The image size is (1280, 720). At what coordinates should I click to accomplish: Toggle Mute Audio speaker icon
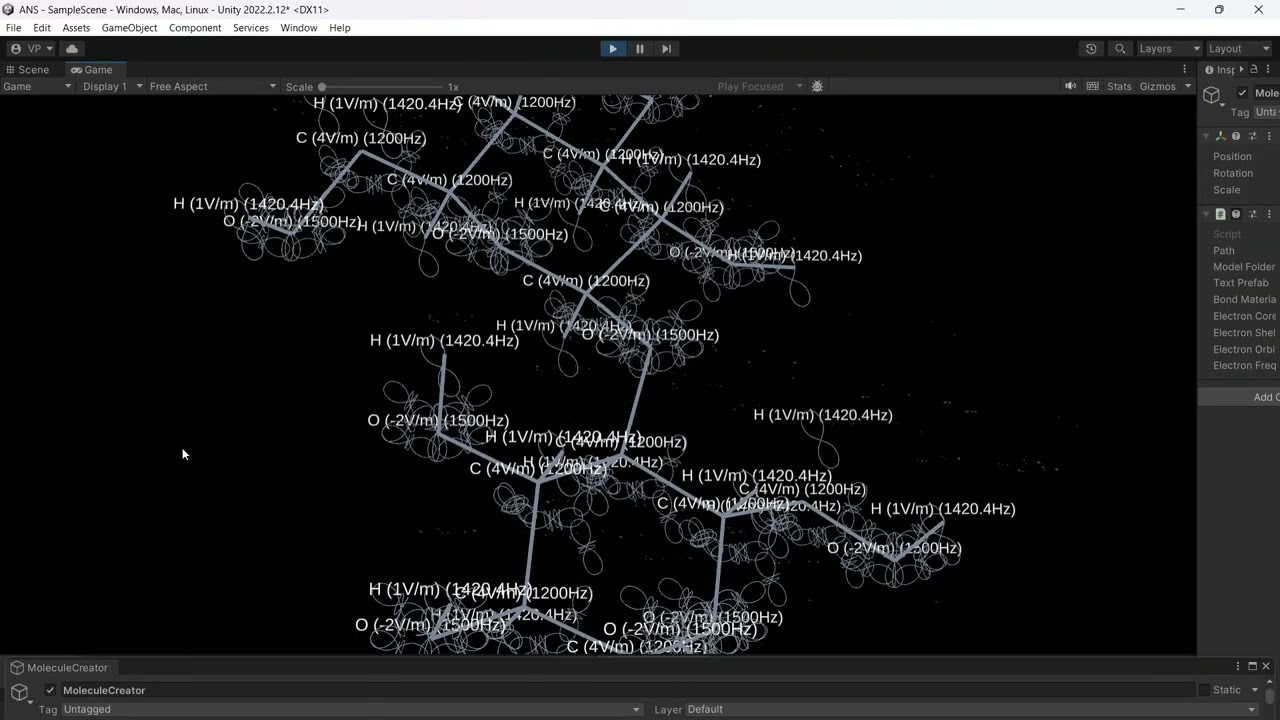(x=1070, y=86)
